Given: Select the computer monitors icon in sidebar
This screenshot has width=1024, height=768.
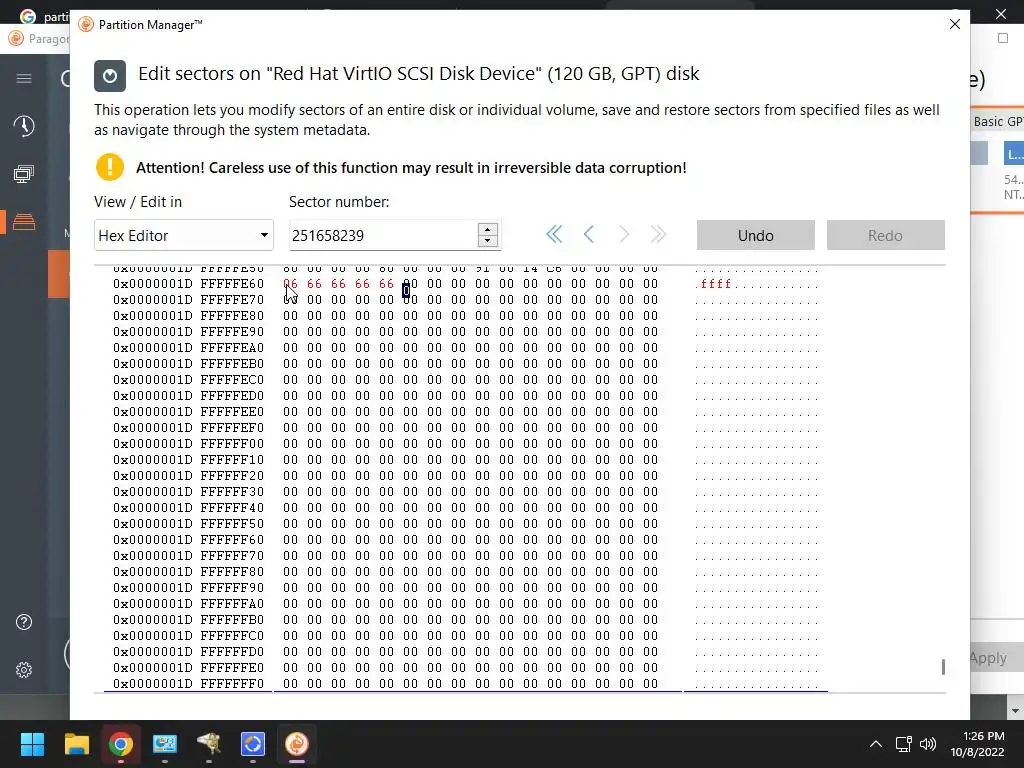Looking at the screenshot, I should click(x=24, y=174).
